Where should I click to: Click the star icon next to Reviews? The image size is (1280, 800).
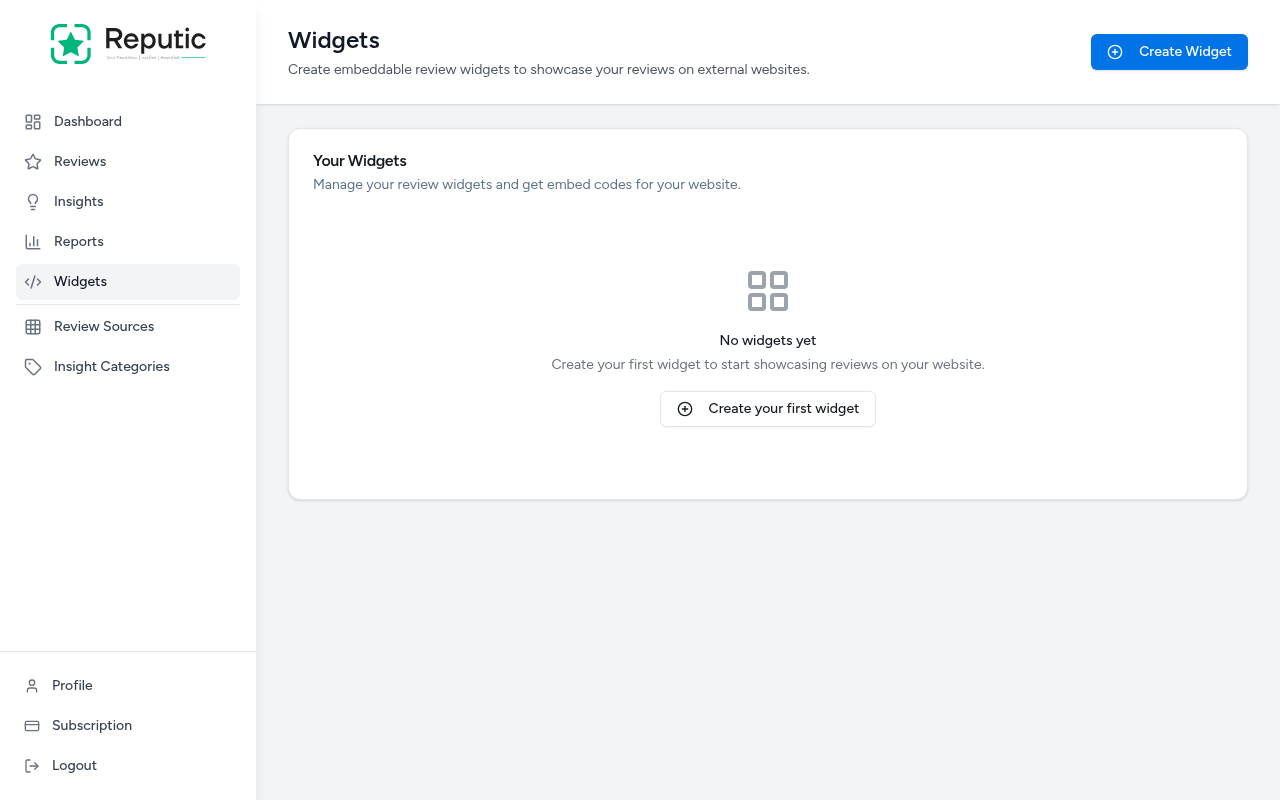point(32,161)
